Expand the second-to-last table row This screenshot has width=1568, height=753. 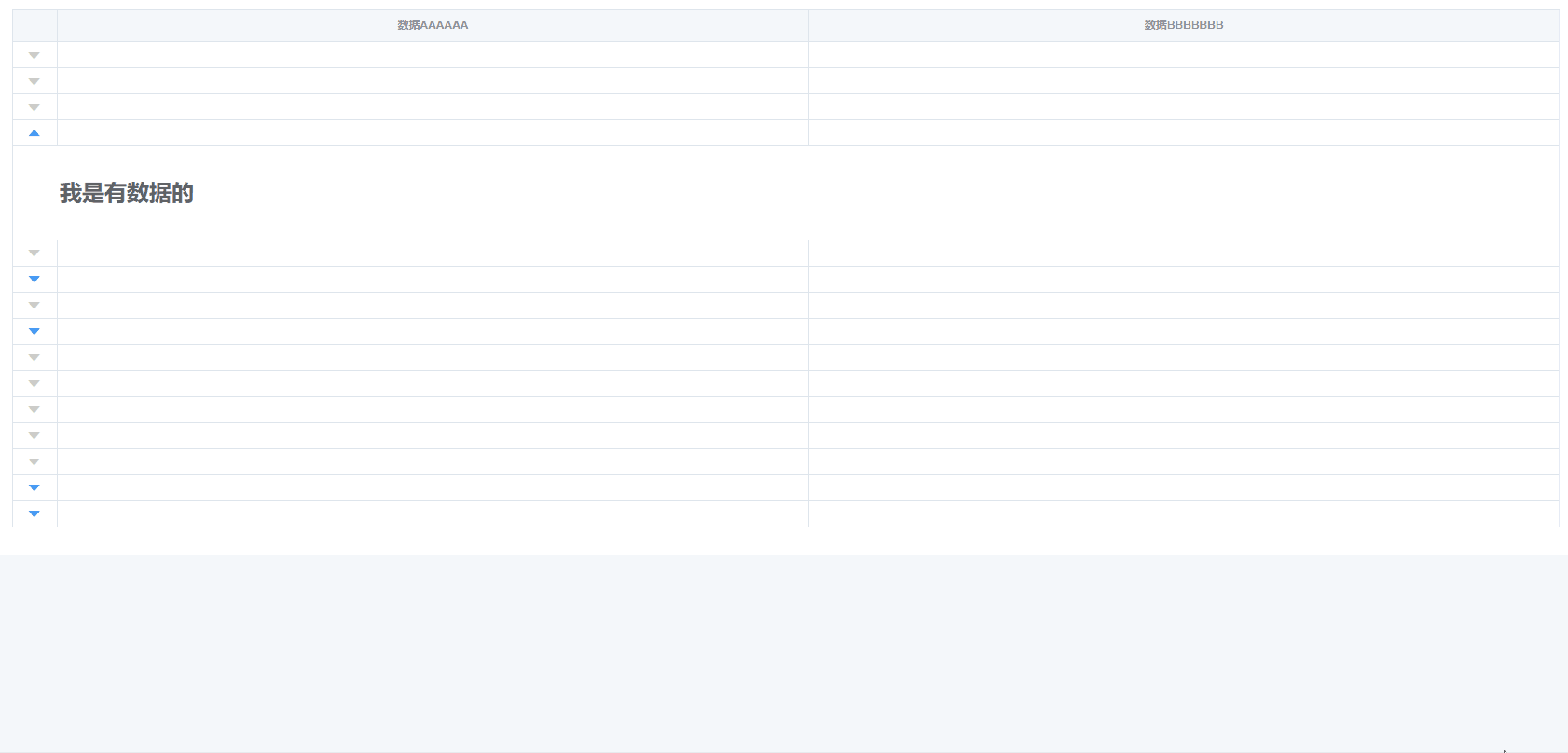pyautogui.click(x=34, y=487)
